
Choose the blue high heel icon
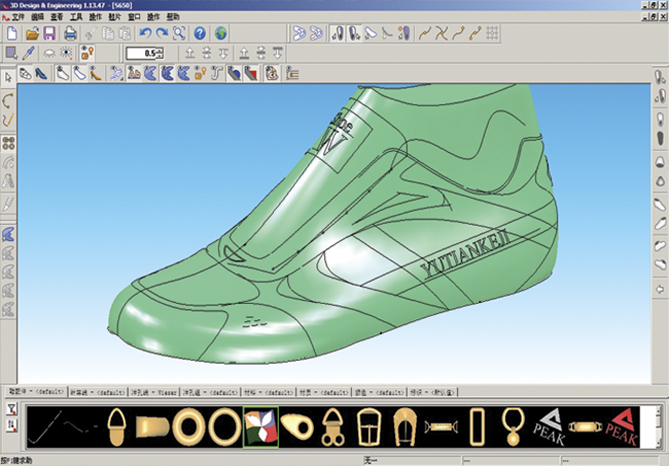click(x=41, y=73)
